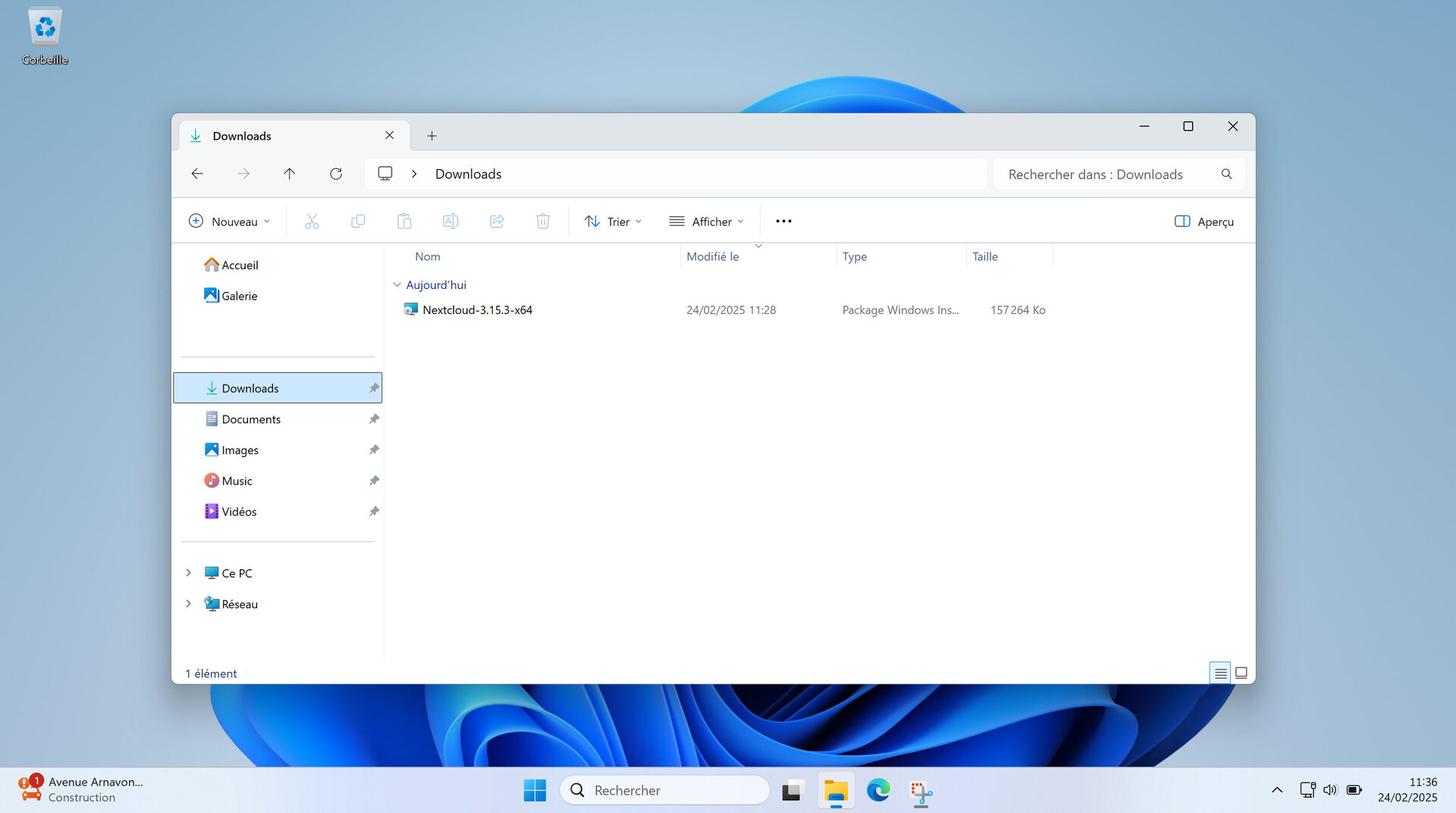Screen dimensions: 1456x813
Task: Click the Rename icon in toolbar
Action: (x=450, y=221)
